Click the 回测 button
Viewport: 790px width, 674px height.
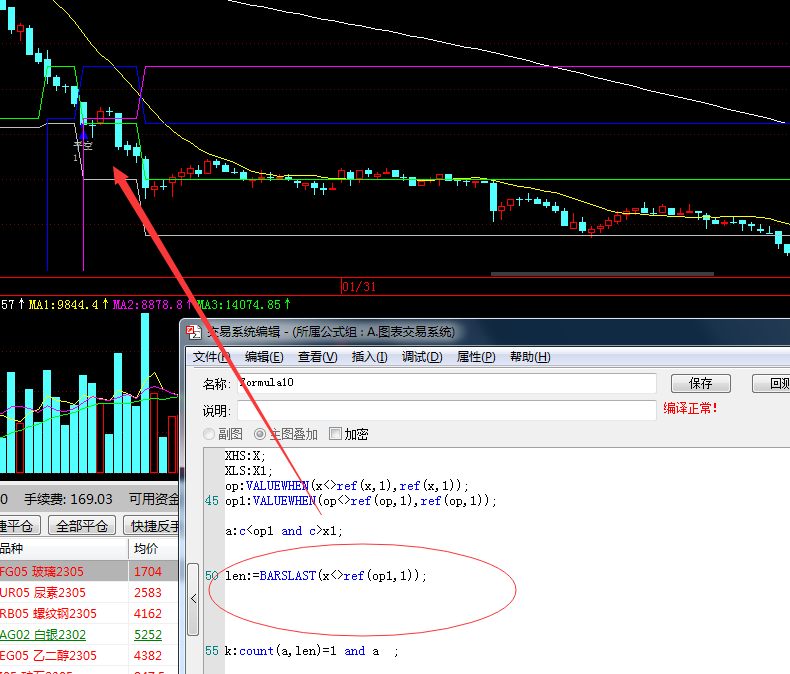coord(771,383)
